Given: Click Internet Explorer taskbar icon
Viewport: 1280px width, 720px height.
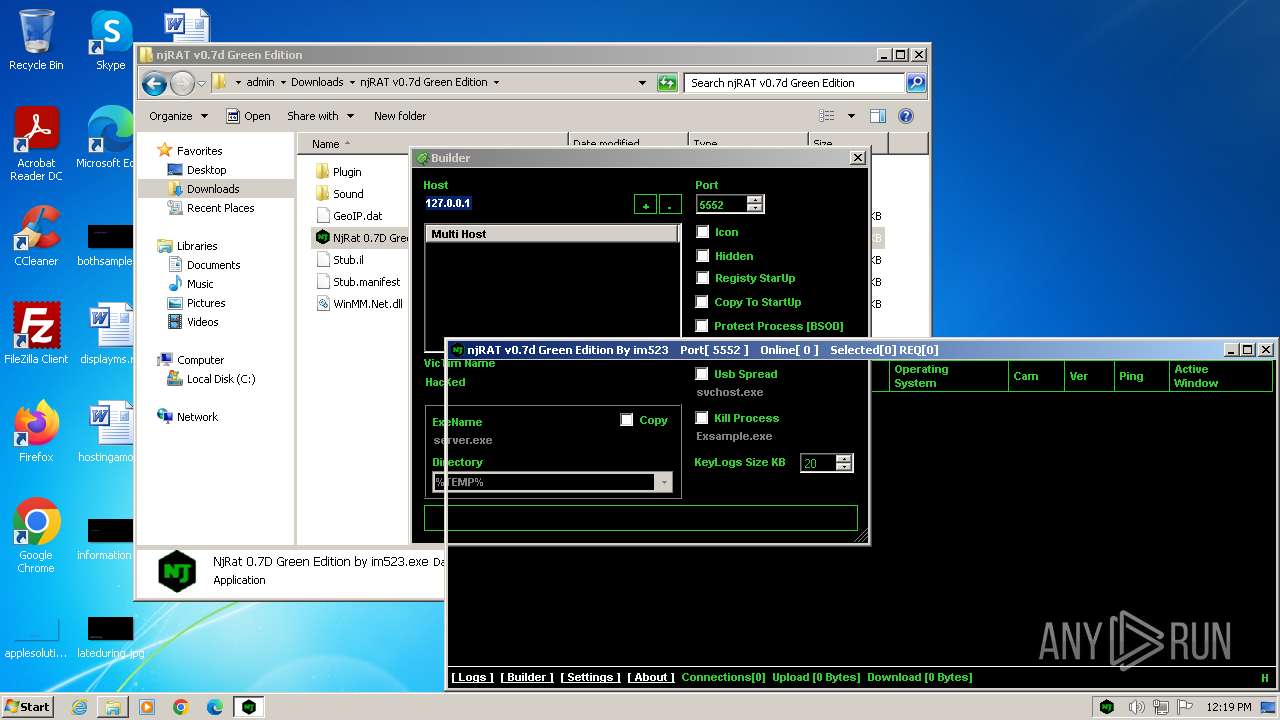Looking at the screenshot, I should click(x=79, y=707).
